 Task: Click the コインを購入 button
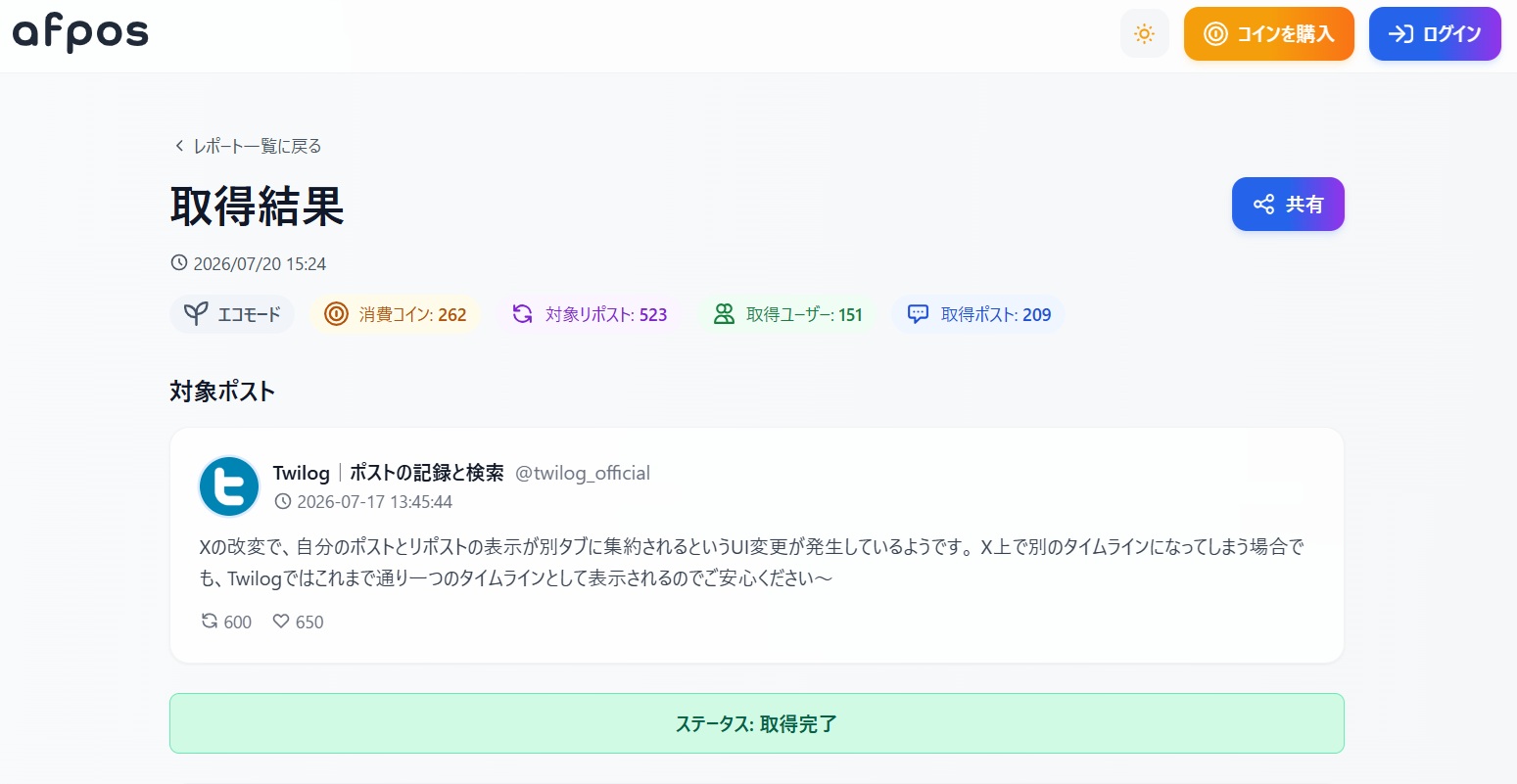click(1268, 34)
